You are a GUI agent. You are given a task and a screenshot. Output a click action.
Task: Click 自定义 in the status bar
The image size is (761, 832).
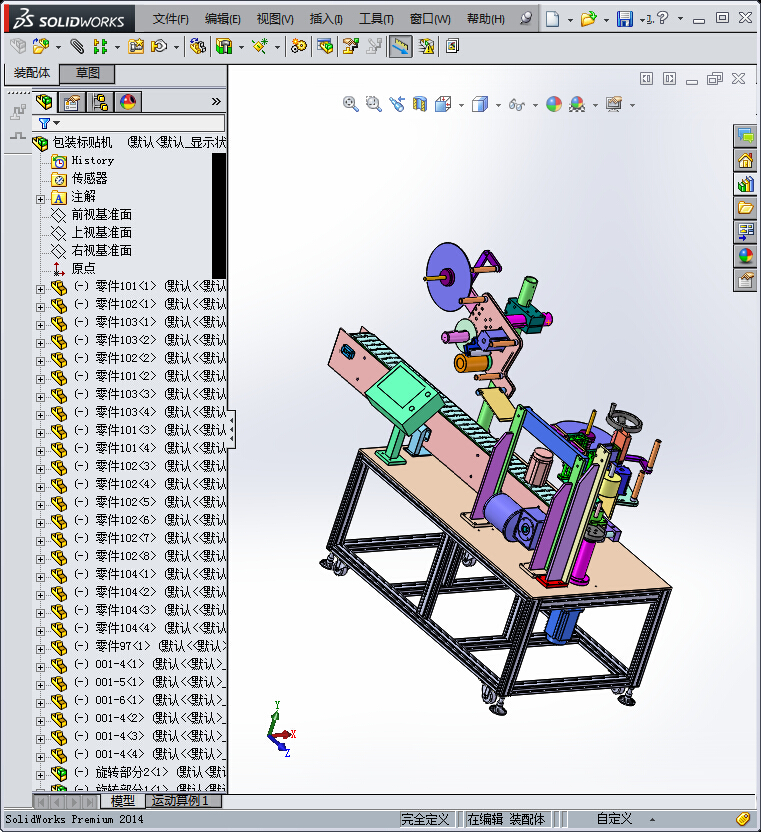[x=614, y=819]
